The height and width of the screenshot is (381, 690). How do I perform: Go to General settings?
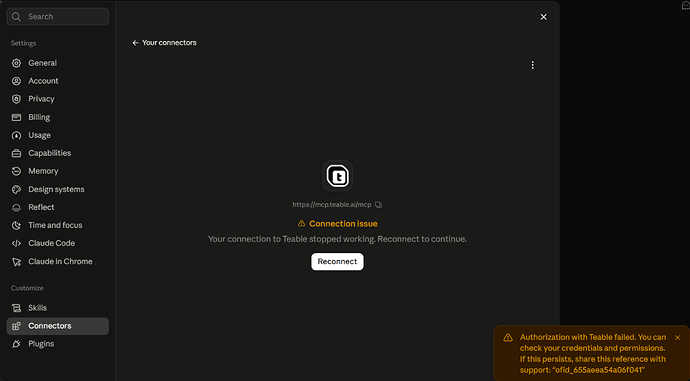(58, 63)
